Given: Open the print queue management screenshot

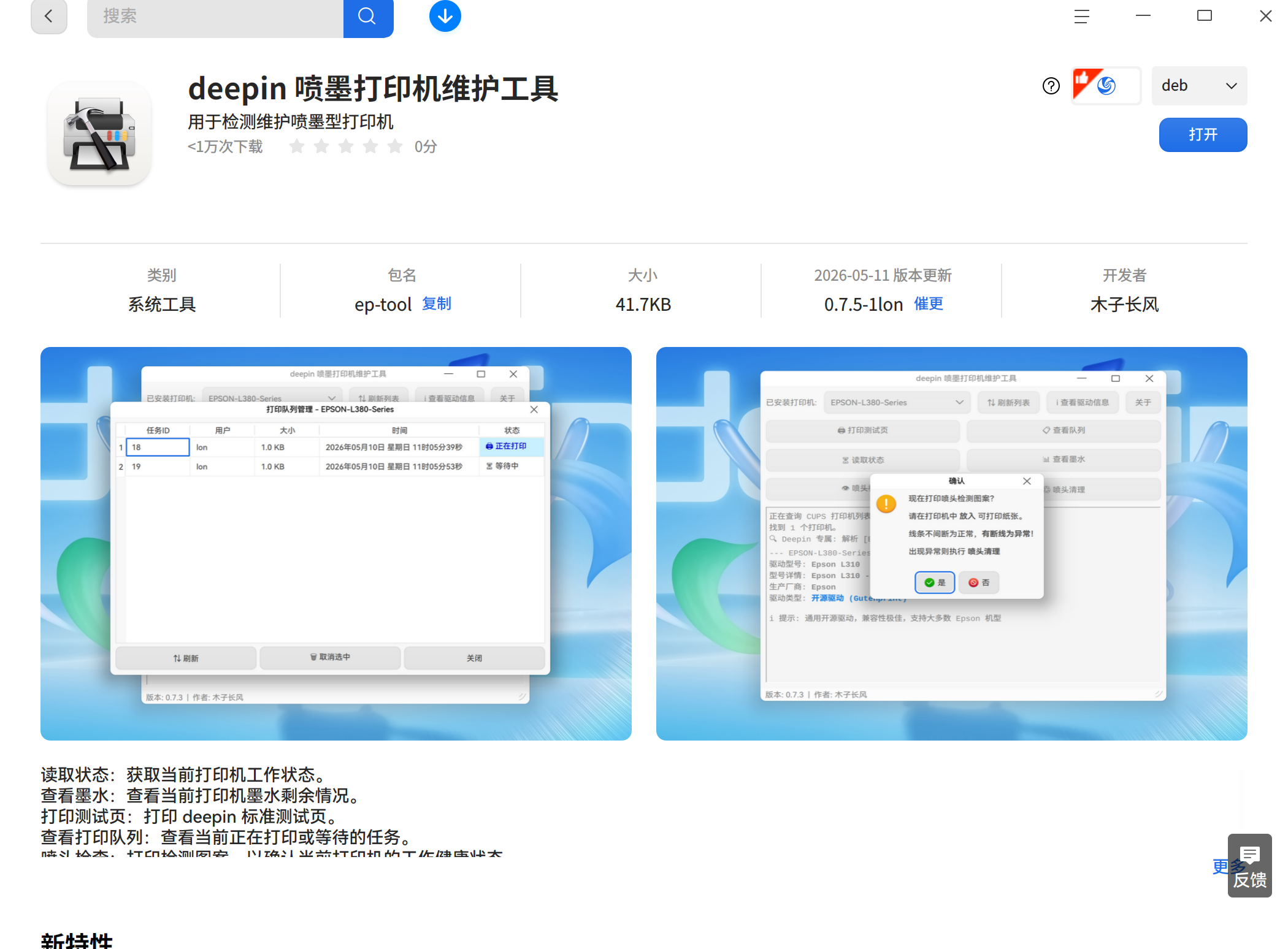Looking at the screenshot, I should 336,544.
